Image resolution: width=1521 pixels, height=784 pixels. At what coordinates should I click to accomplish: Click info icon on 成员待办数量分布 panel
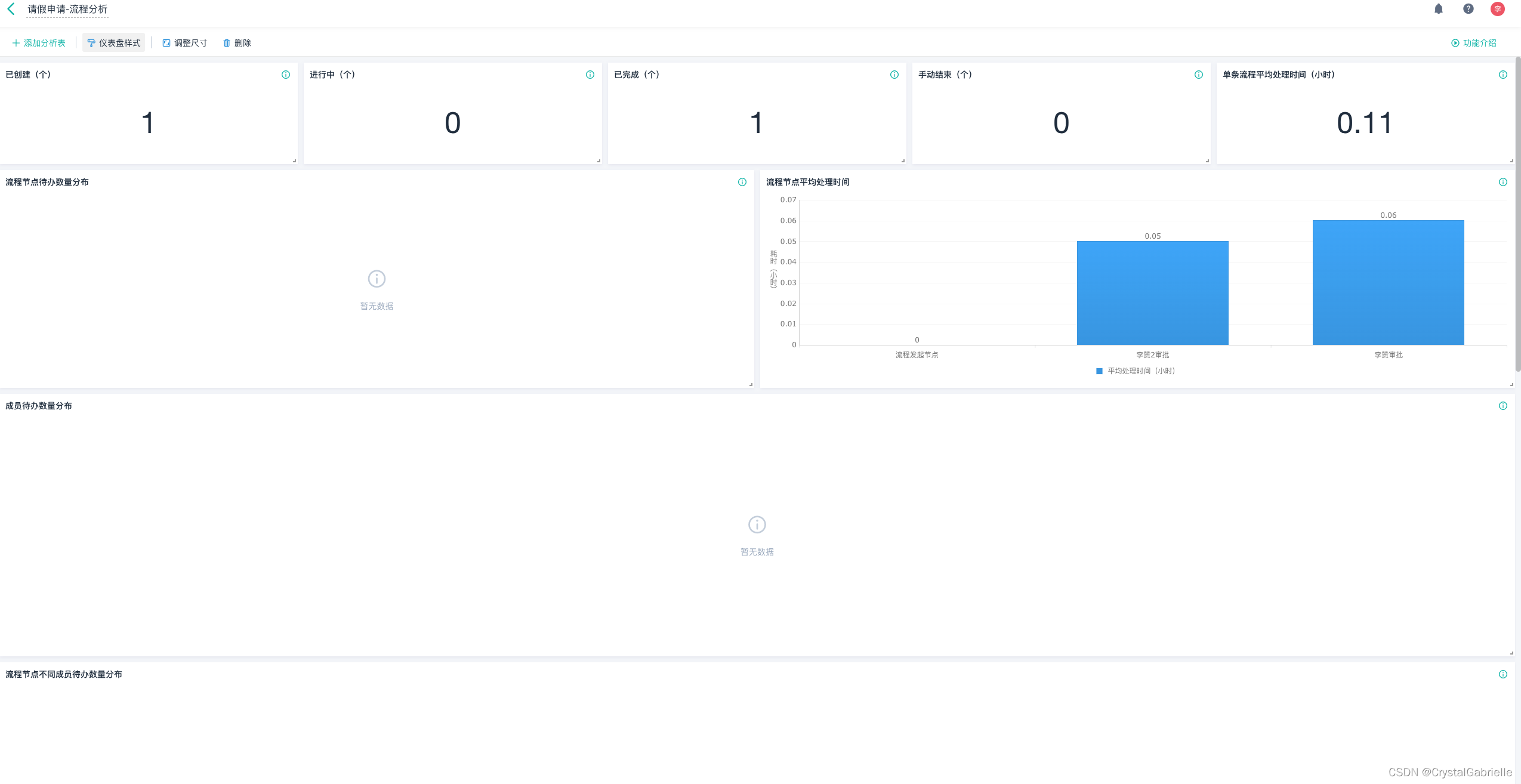coord(1503,406)
